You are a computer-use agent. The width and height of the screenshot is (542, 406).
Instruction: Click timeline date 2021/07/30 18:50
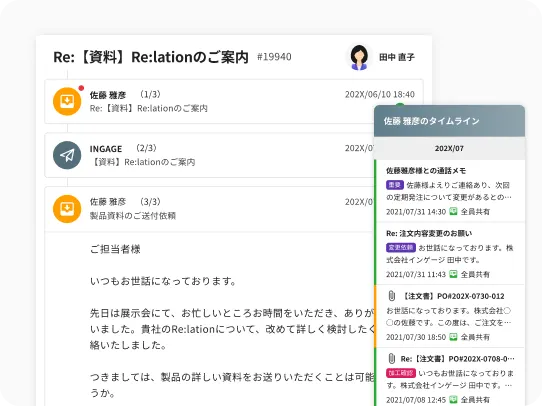(416, 337)
